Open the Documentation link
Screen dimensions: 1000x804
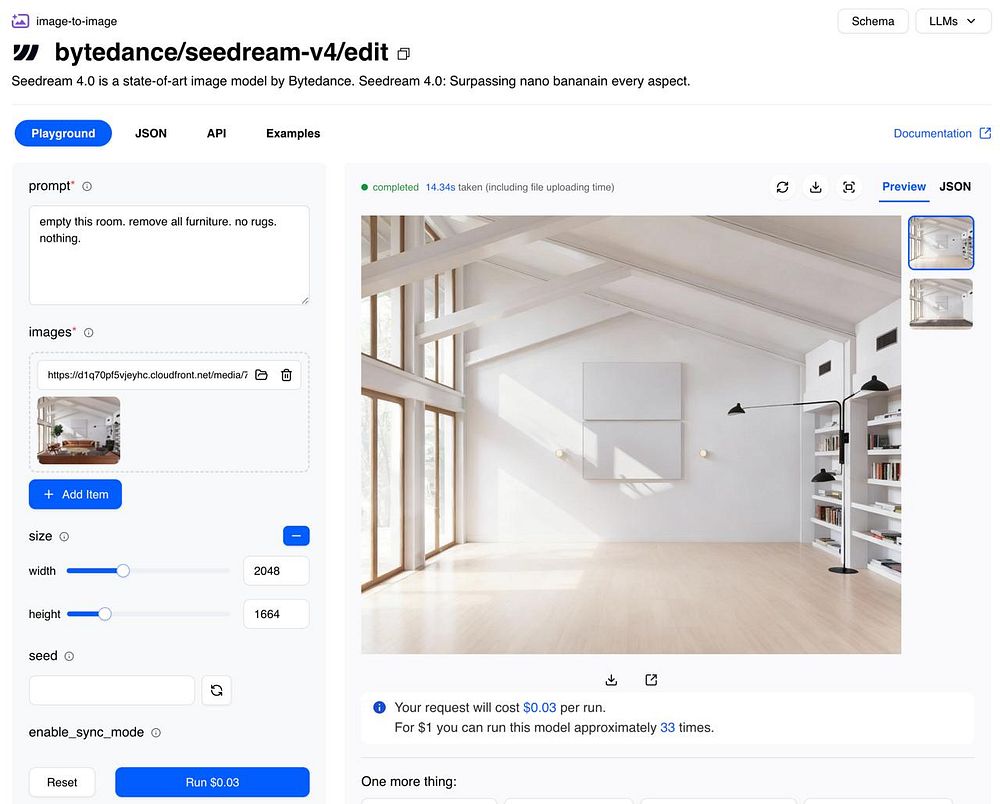tap(932, 133)
